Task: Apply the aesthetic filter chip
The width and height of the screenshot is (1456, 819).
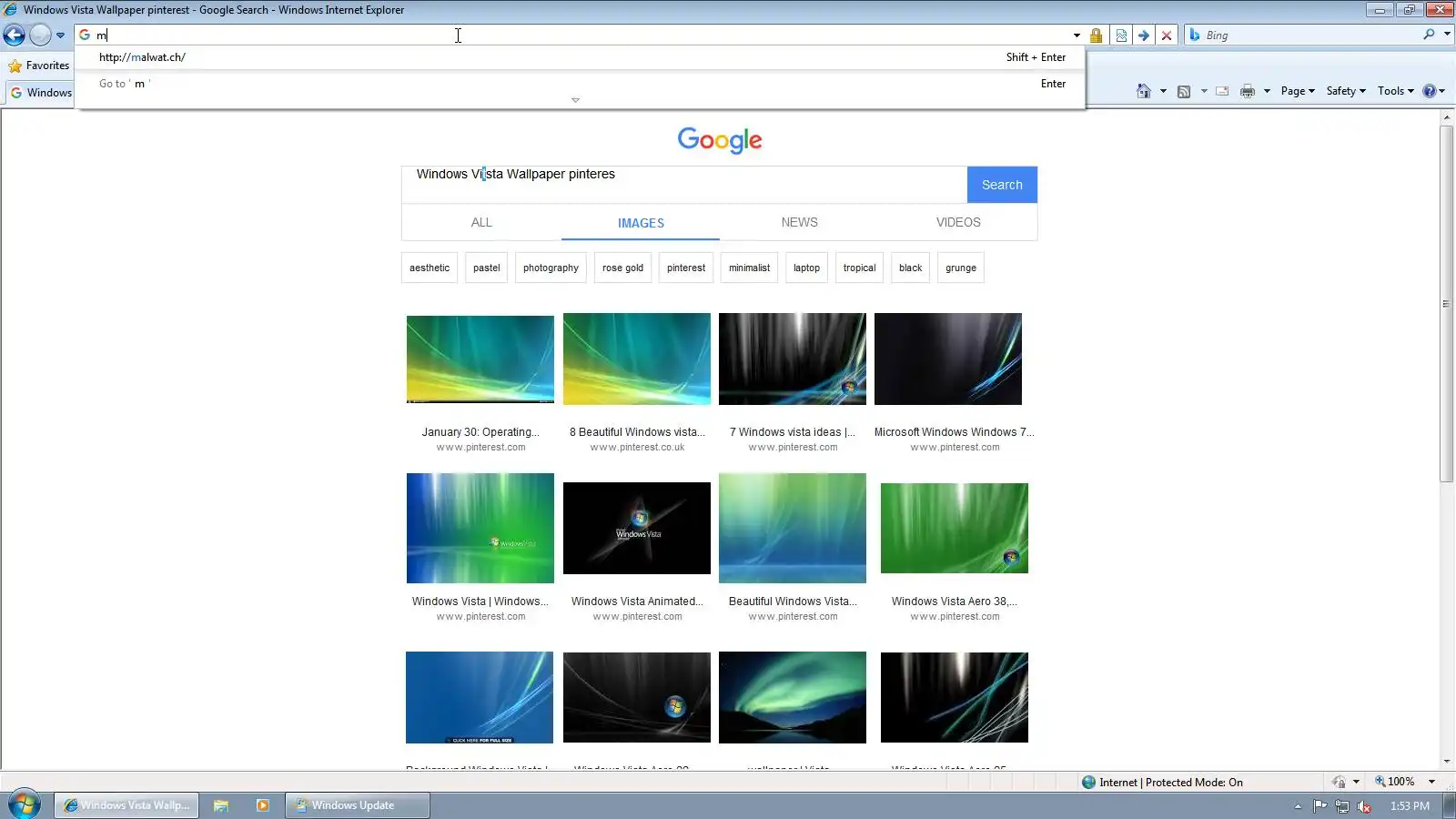Action: click(430, 268)
